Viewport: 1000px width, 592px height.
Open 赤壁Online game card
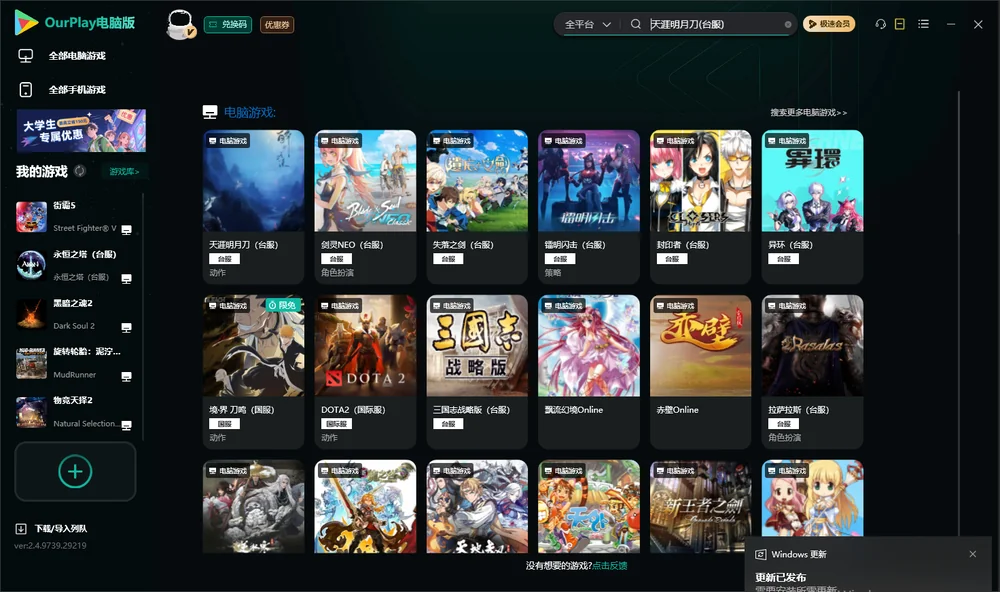click(x=700, y=372)
